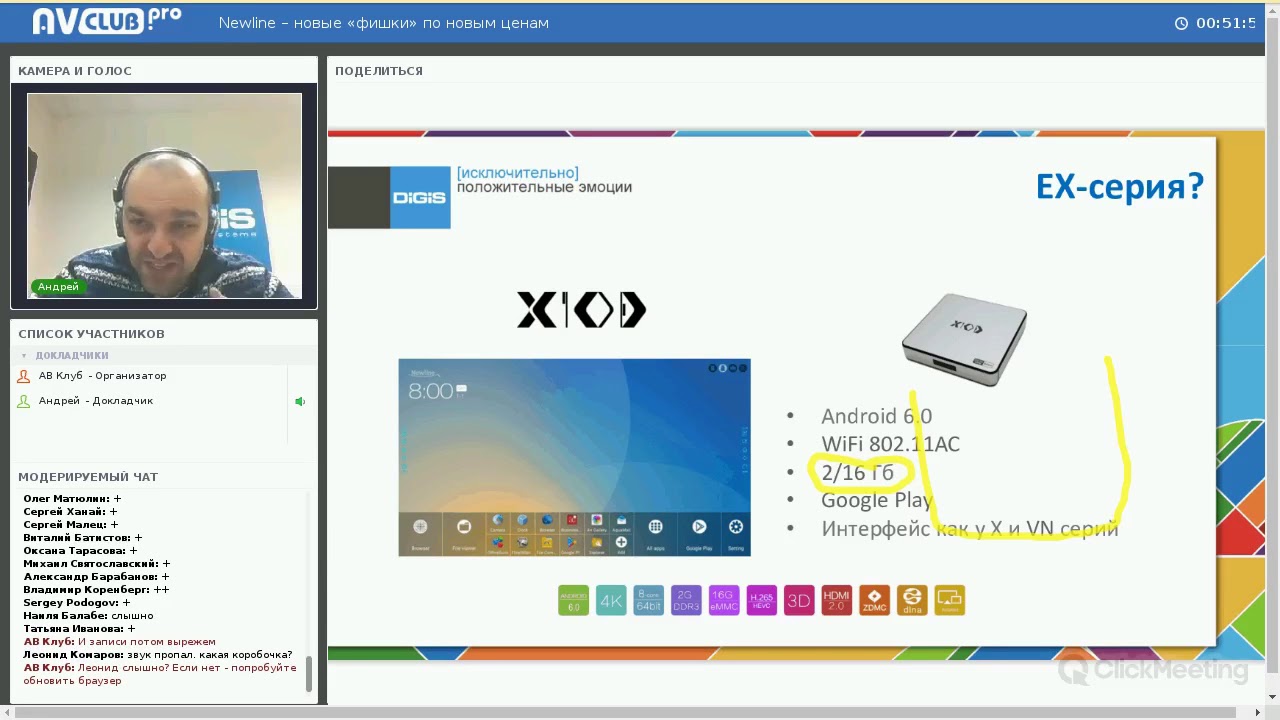The image size is (1280, 720).
Task: Click the 00:51:5 elapsed time display
Action: pyautogui.click(x=1226, y=23)
